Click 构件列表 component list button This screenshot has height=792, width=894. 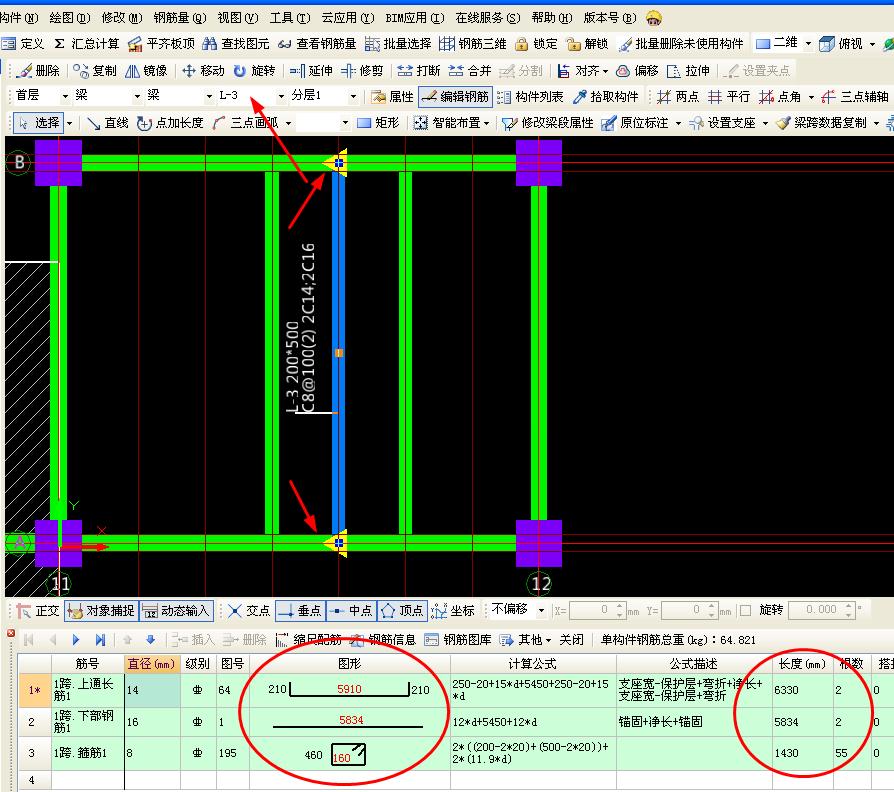point(530,97)
